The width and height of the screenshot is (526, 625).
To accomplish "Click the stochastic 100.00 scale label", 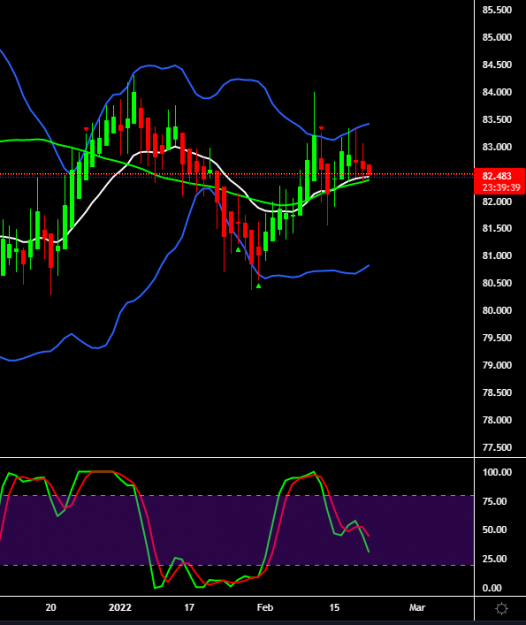I will pos(497,472).
